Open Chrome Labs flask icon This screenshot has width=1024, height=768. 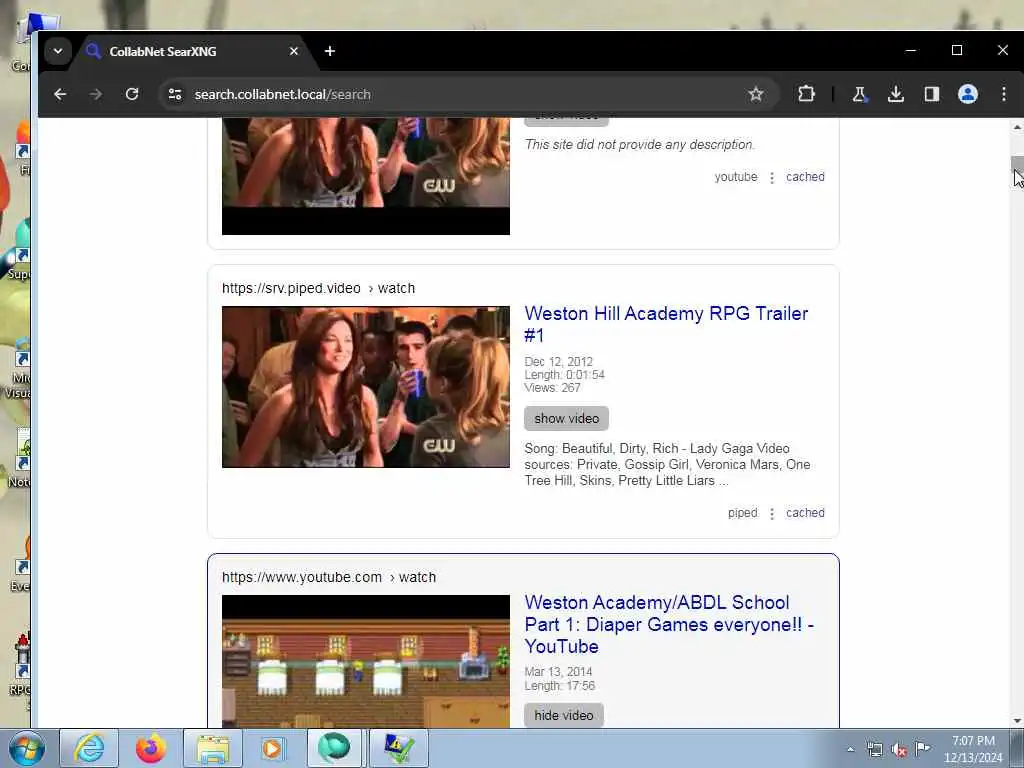pyautogui.click(x=859, y=94)
